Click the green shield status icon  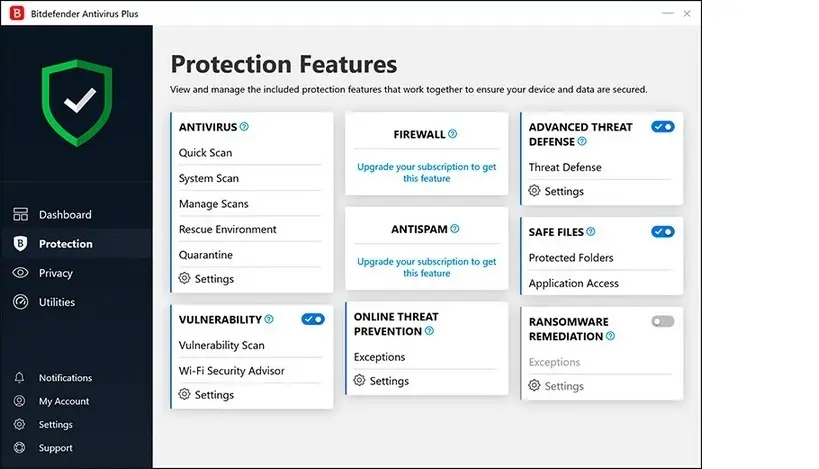tap(77, 103)
